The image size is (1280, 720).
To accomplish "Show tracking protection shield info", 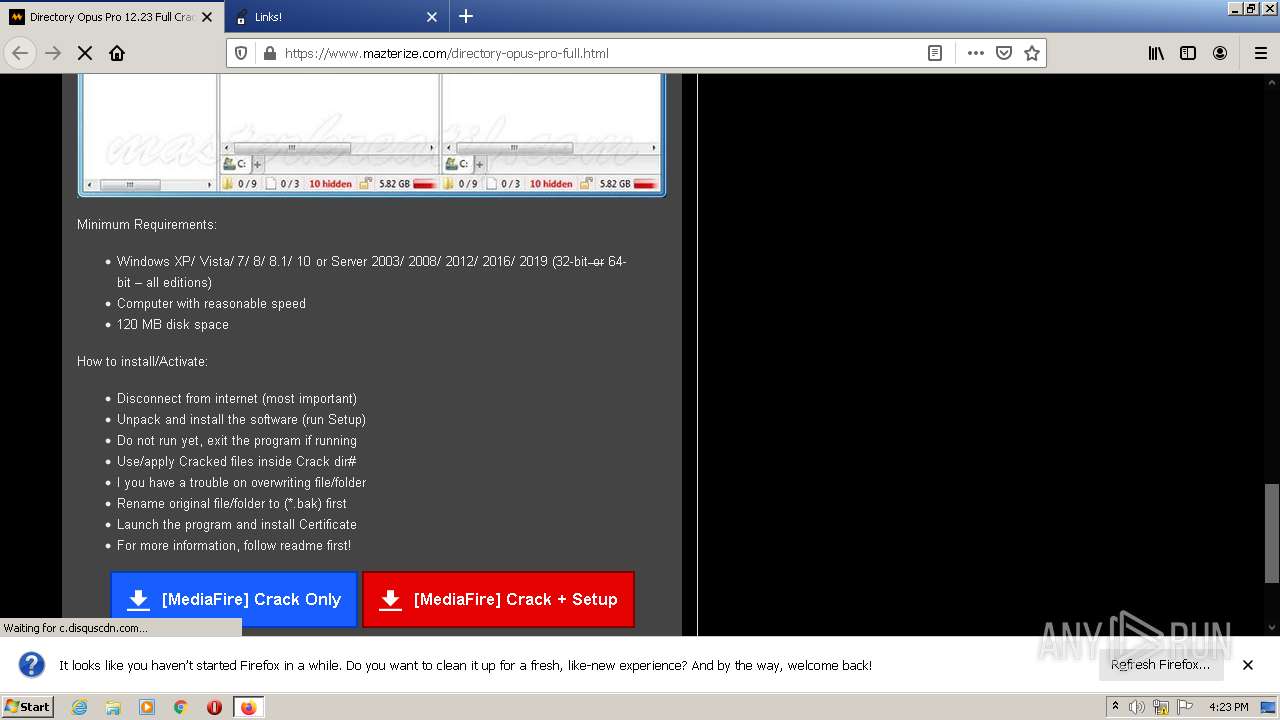I will point(241,53).
